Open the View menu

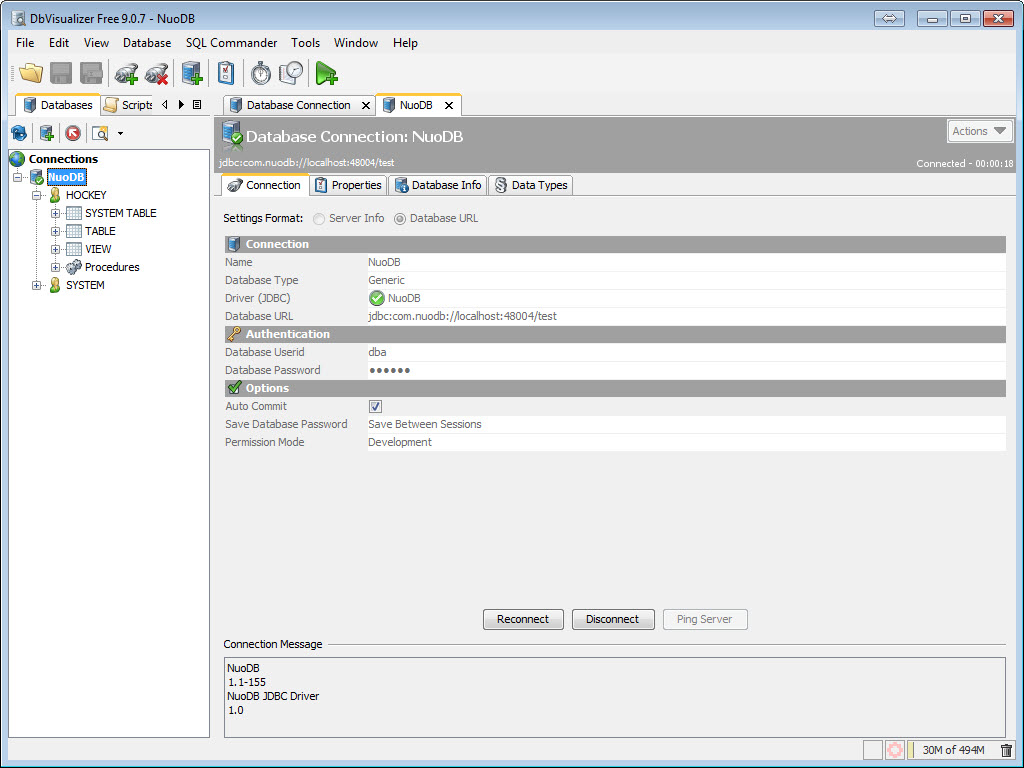96,43
